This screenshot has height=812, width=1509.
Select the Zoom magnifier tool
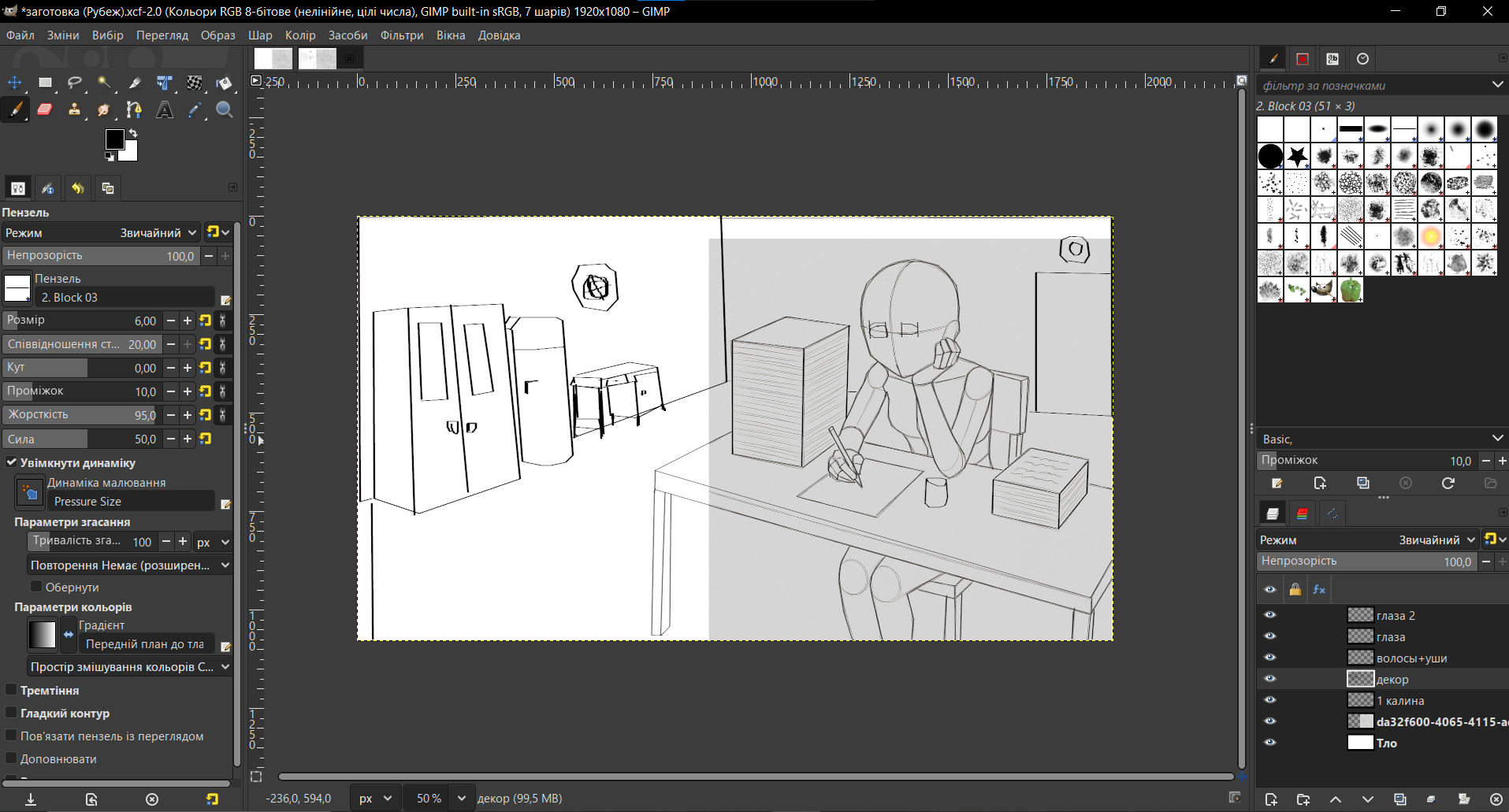tap(225, 110)
